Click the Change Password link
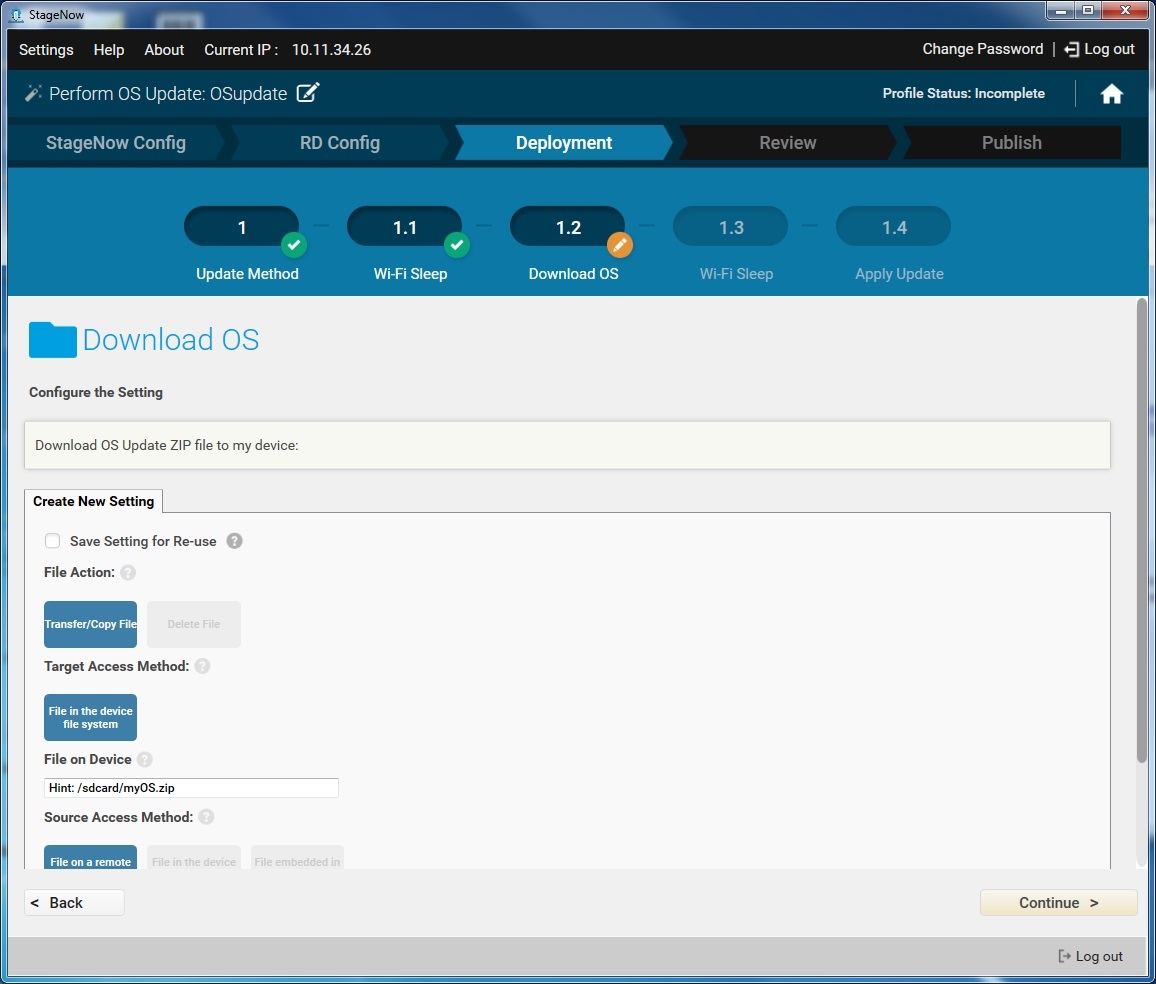This screenshot has width=1156, height=984. tap(982, 49)
